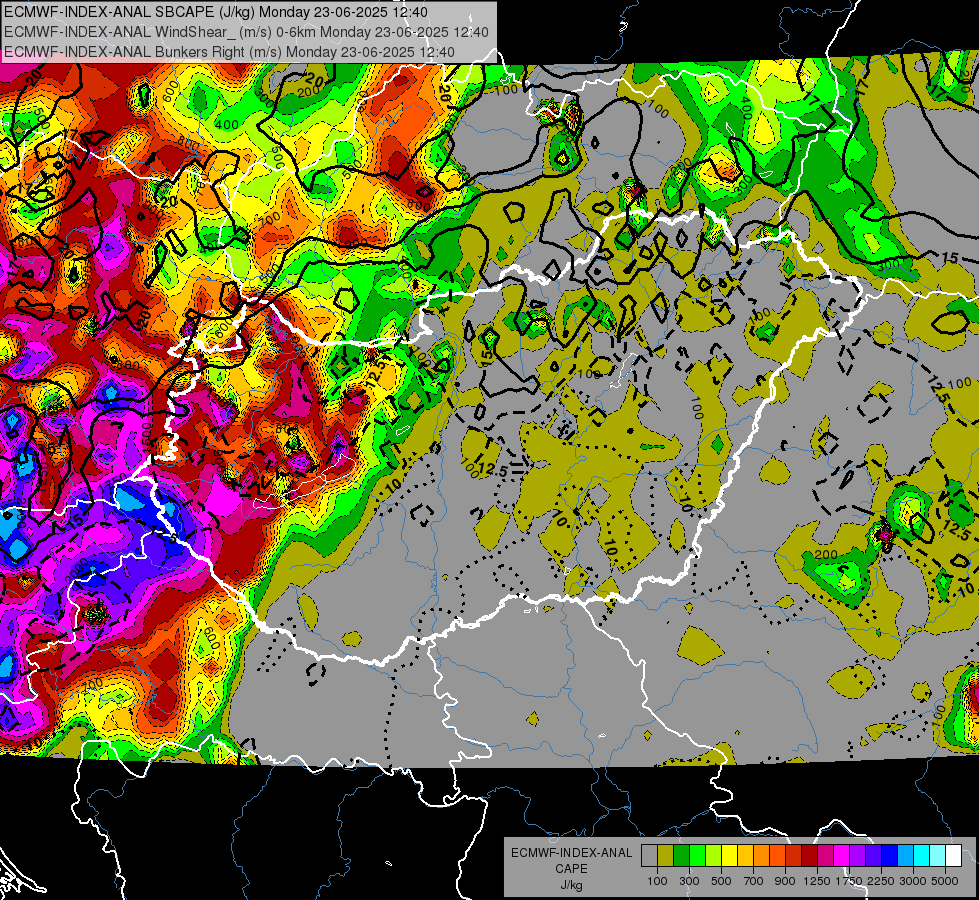Click the legend tick label 500
Image resolution: width=979 pixels, height=900 pixels.
tap(721, 881)
